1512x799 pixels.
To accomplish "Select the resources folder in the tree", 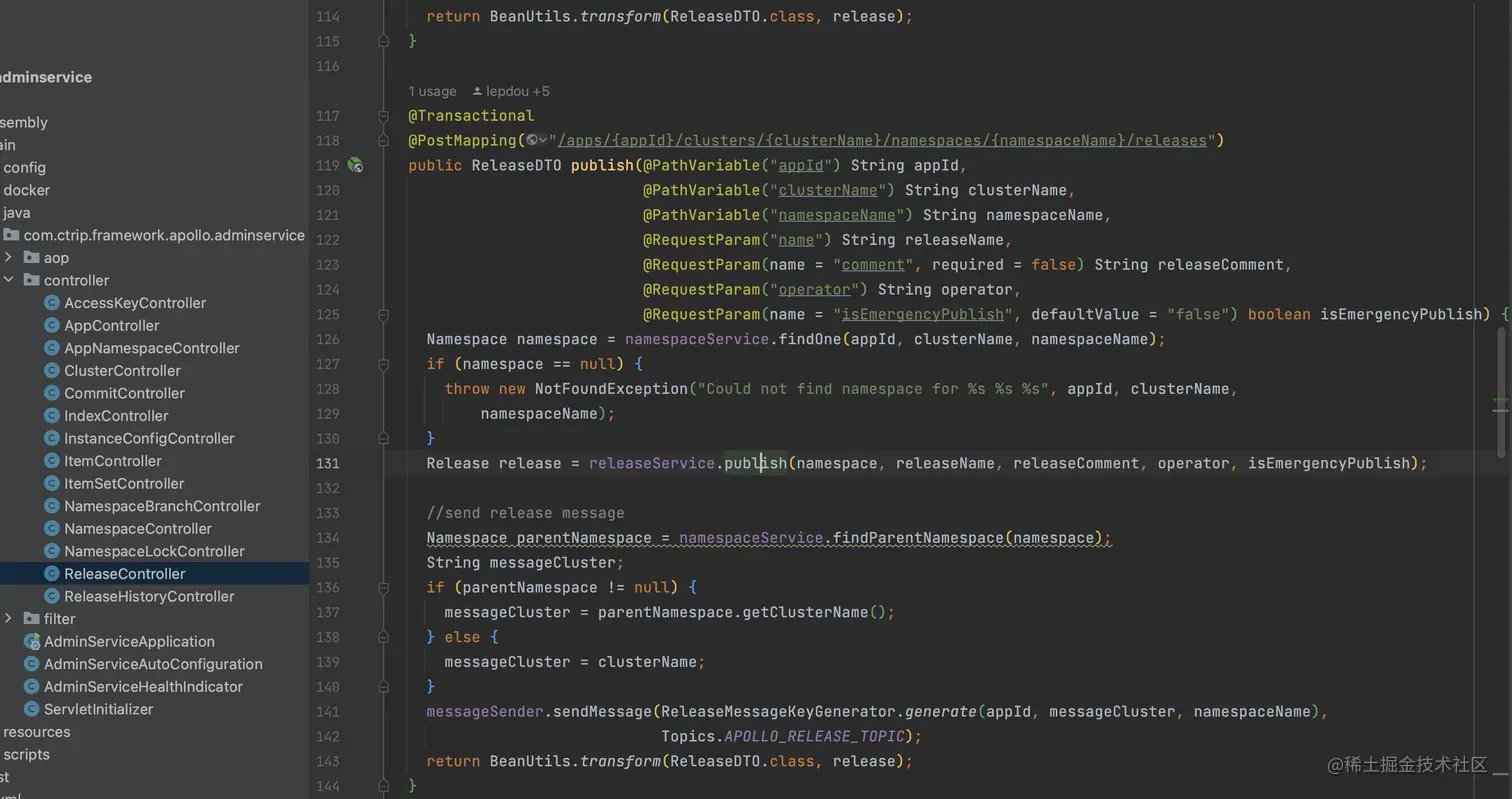I will click(x=36, y=732).
